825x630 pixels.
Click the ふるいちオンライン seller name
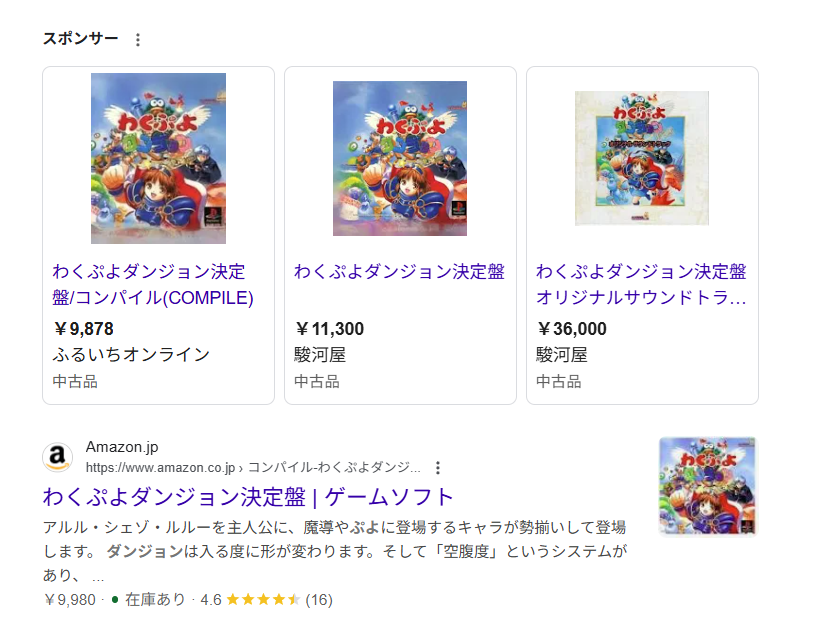(131, 355)
